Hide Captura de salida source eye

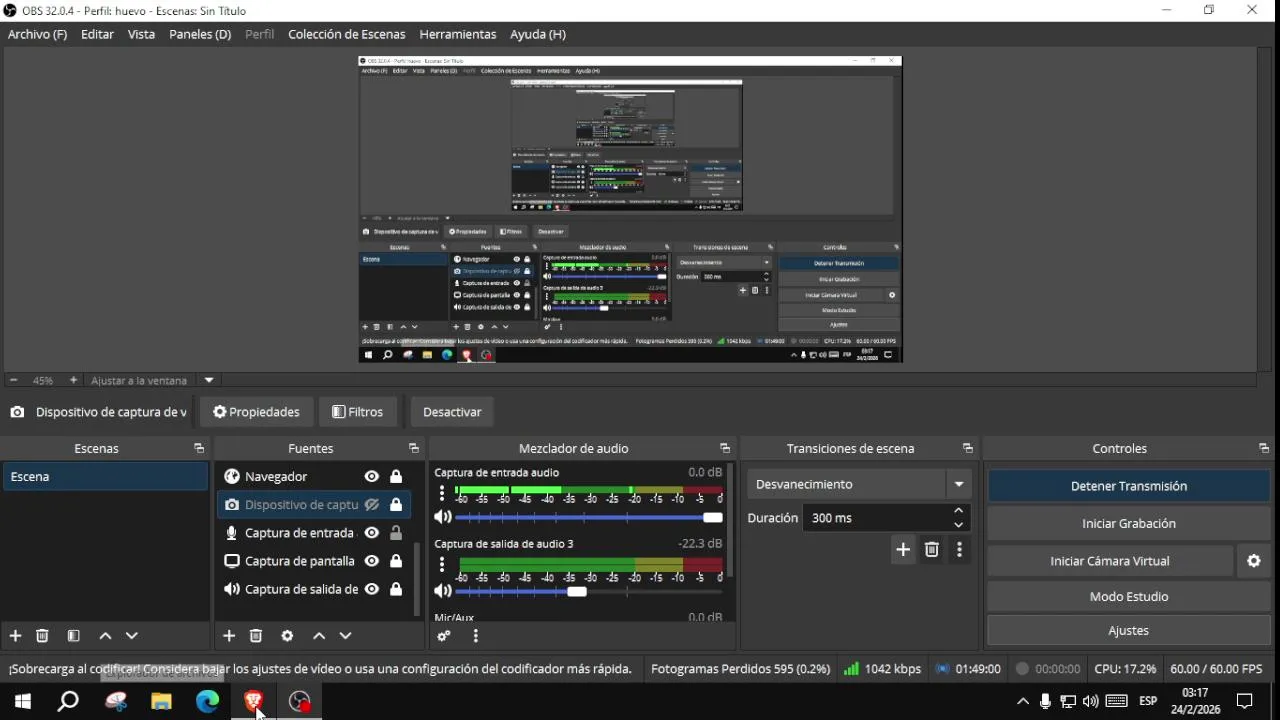[x=371, y=589]
